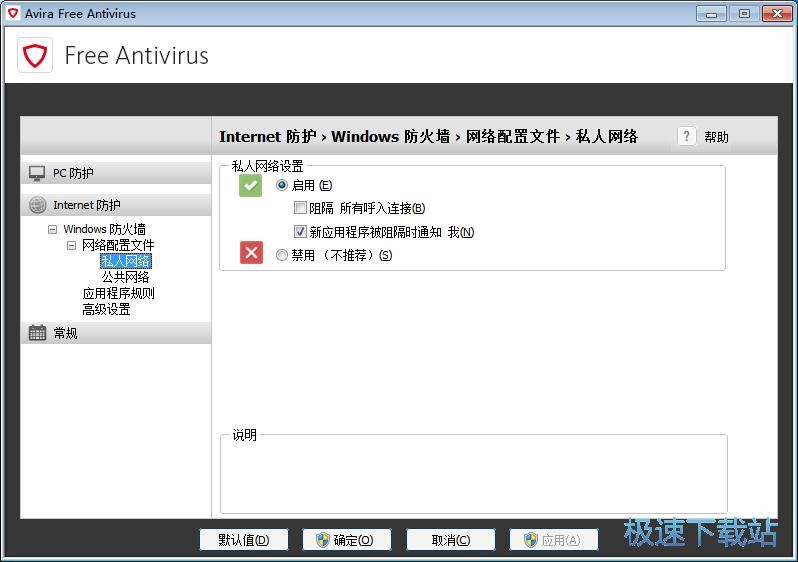Select 网络配置文件 in the tree
The image size is (798, 562).
pyautogui.click(x=118, y=245)
